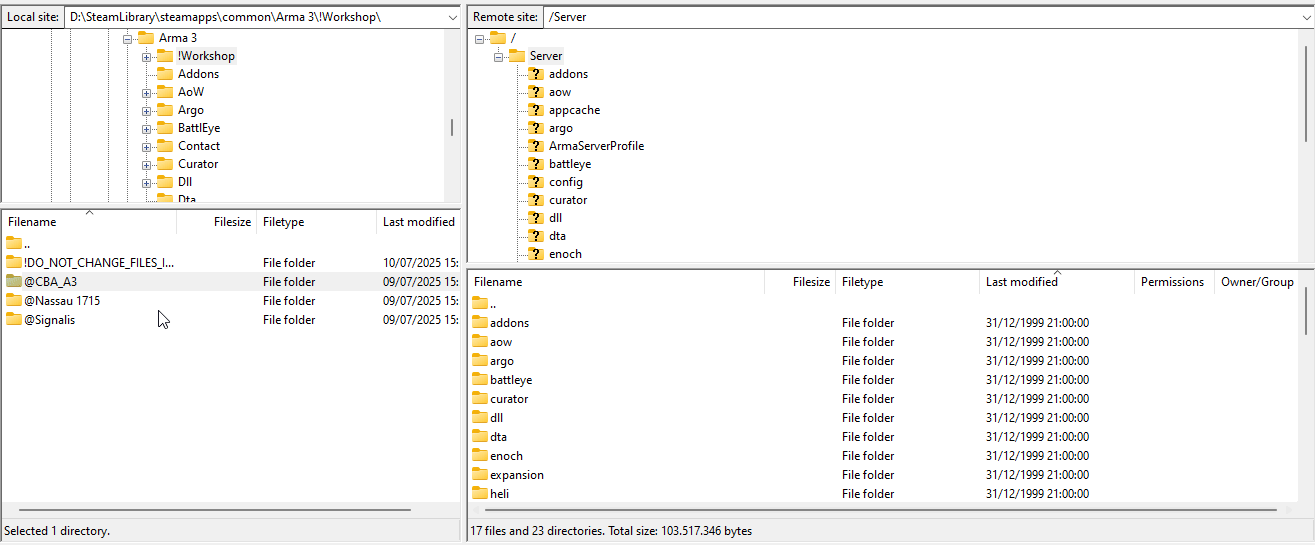Viewport: 1315px width, 545px height.
Task: Select the !Workshop folder in local tree
Action: 206,56
